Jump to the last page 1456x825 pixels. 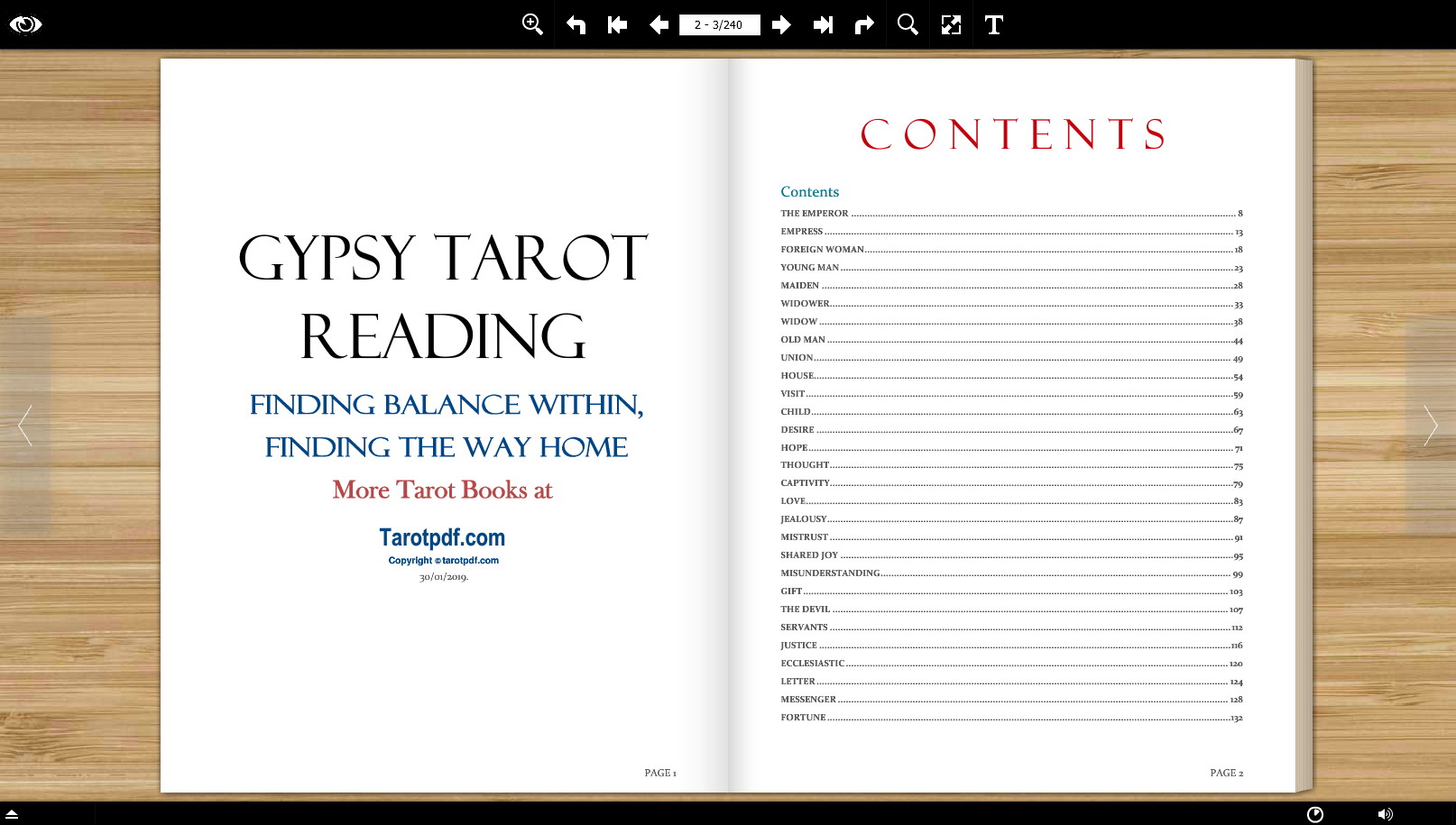(823, 24)
